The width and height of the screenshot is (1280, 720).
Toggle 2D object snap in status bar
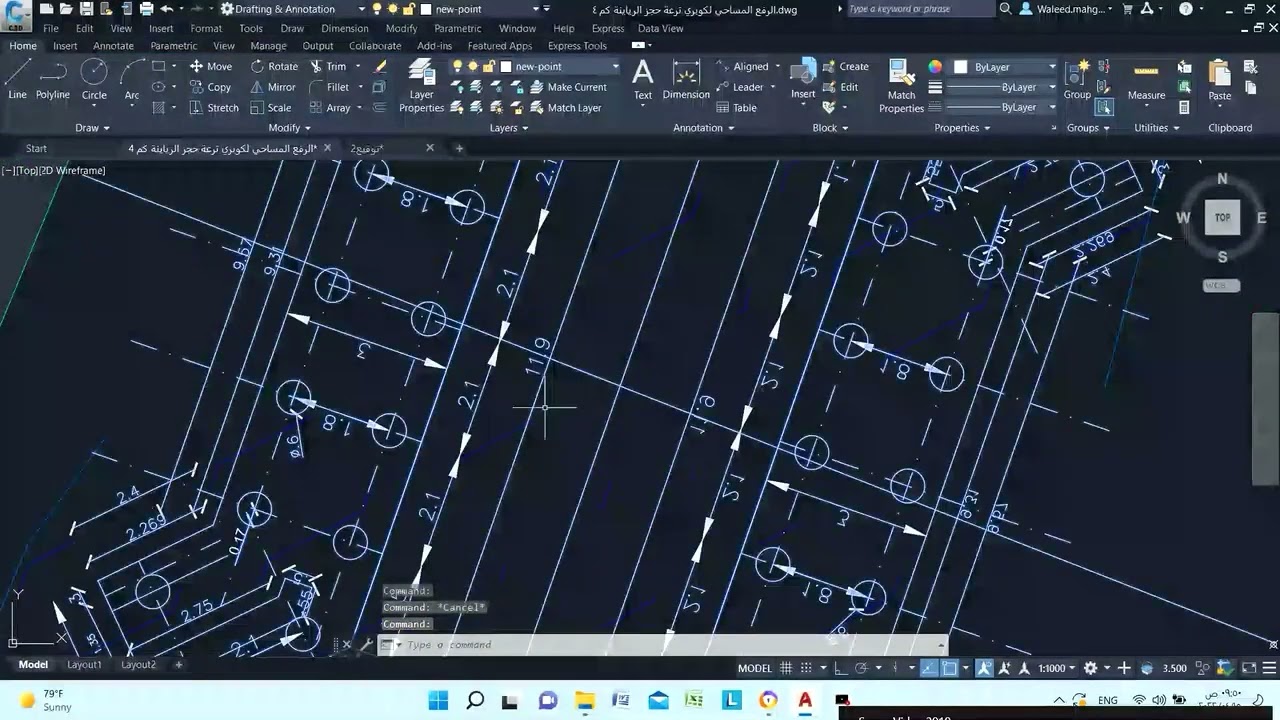click(949, 668)
